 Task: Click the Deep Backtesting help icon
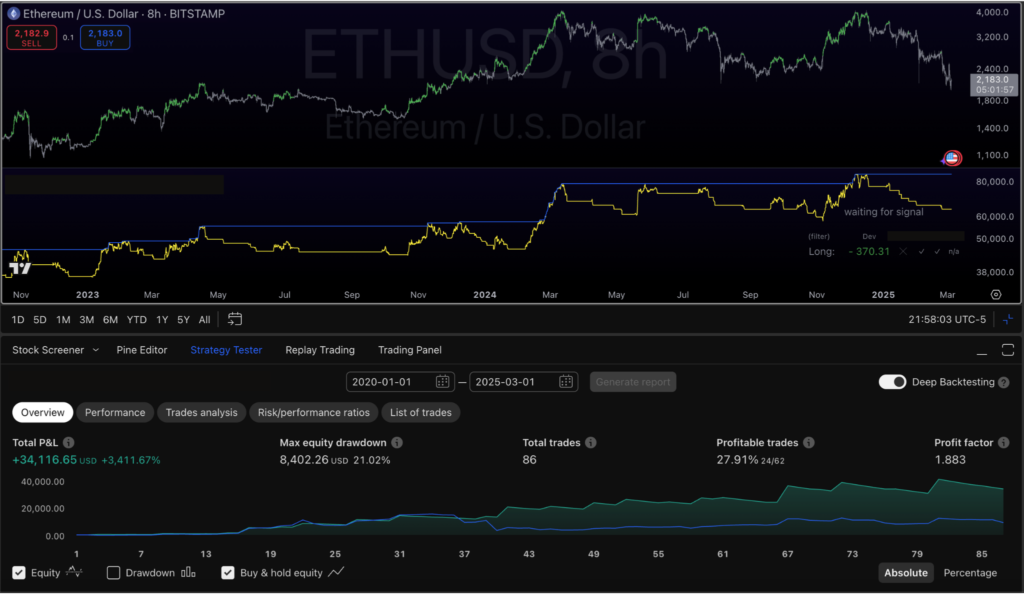point(1003,382)
